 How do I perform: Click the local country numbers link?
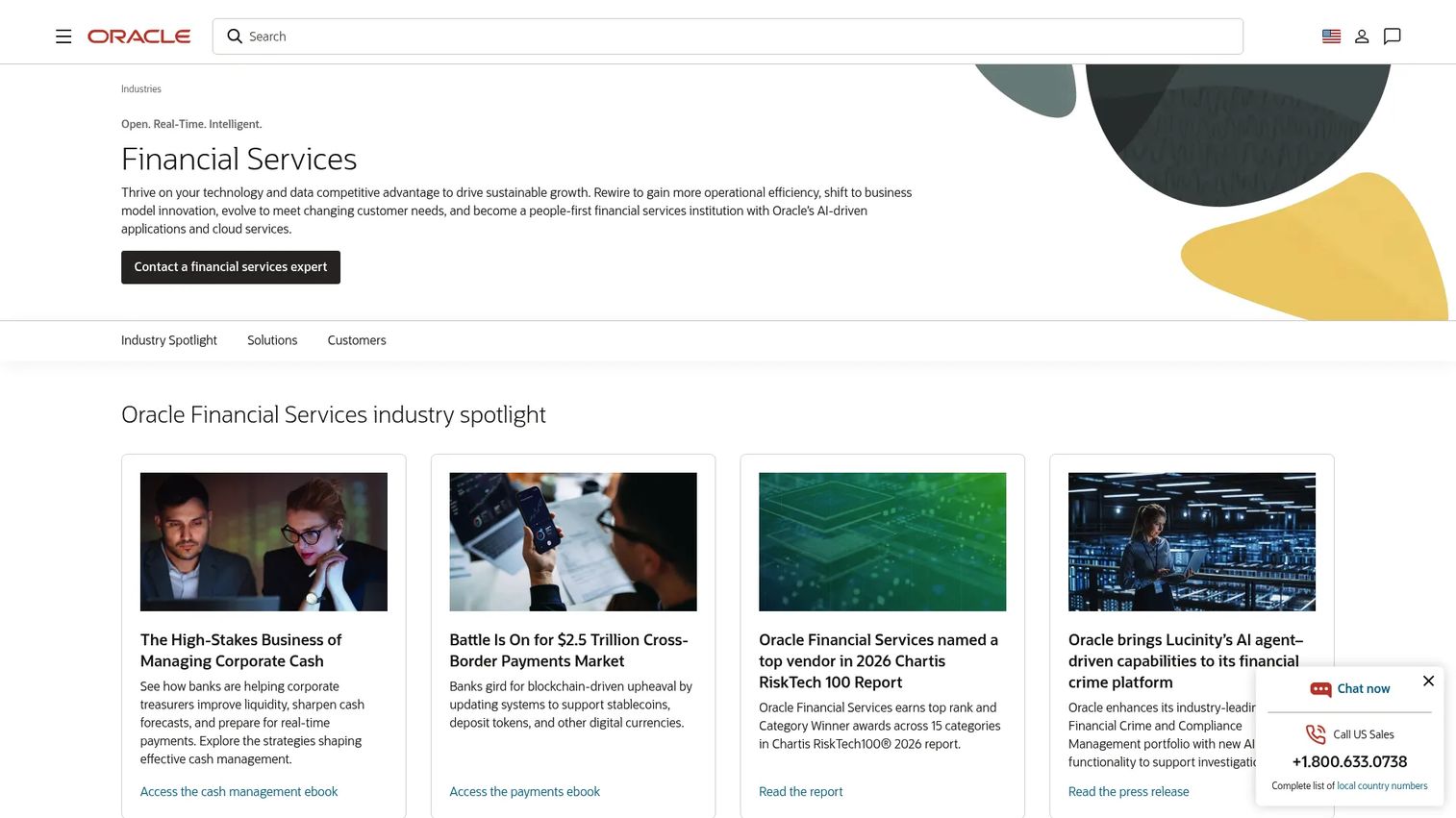[x=1382, y=786]
